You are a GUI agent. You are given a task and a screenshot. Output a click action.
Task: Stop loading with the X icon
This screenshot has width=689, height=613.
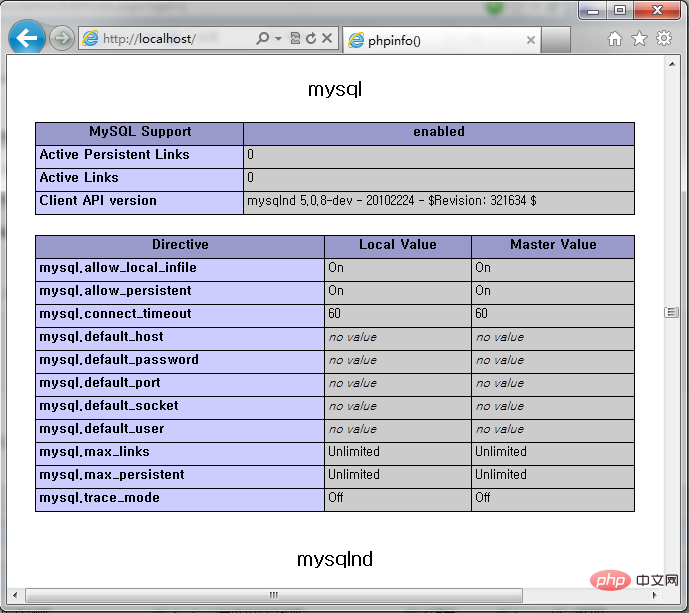point(326,38)
